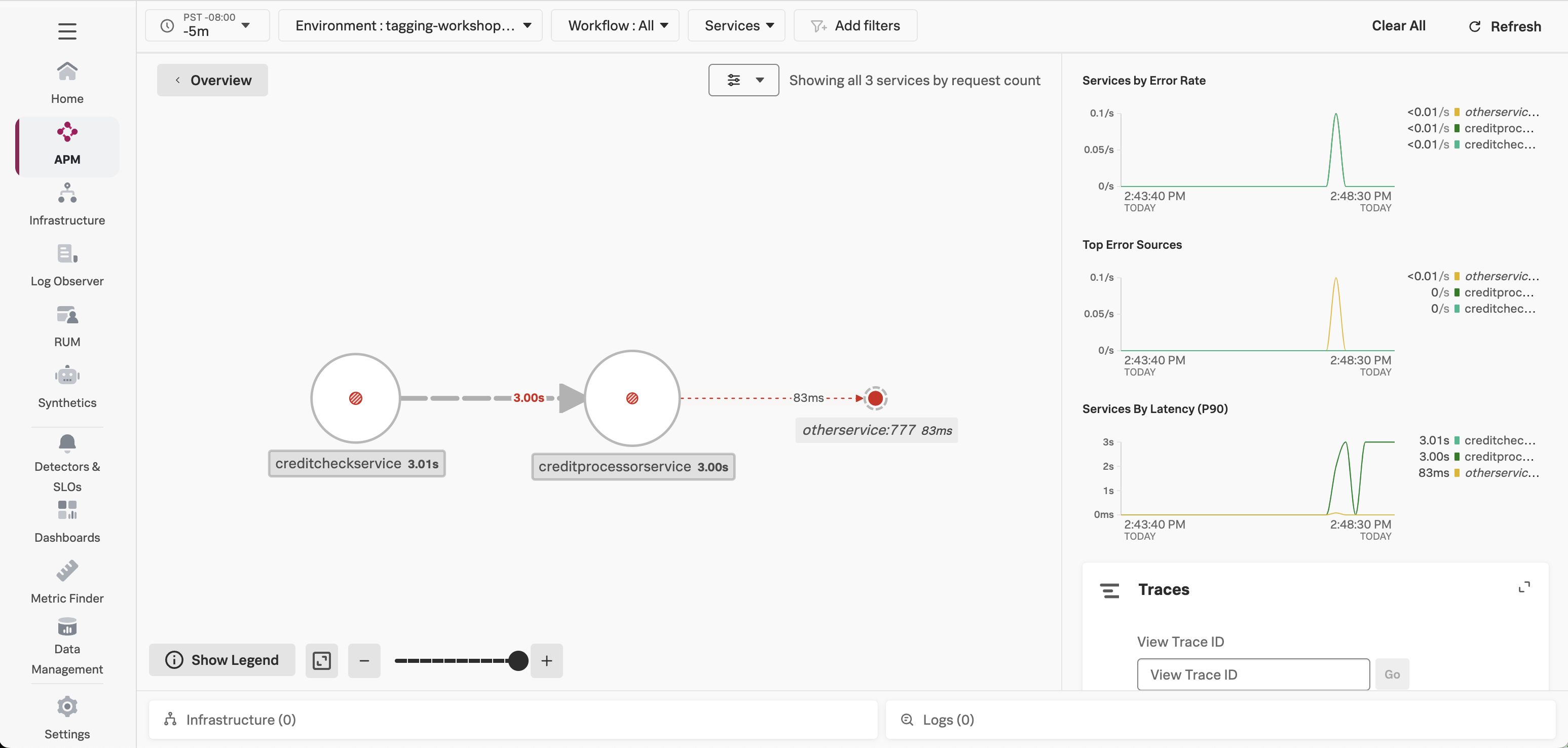
Task: Click the creditcheckservice node circle
Action: 355,398
